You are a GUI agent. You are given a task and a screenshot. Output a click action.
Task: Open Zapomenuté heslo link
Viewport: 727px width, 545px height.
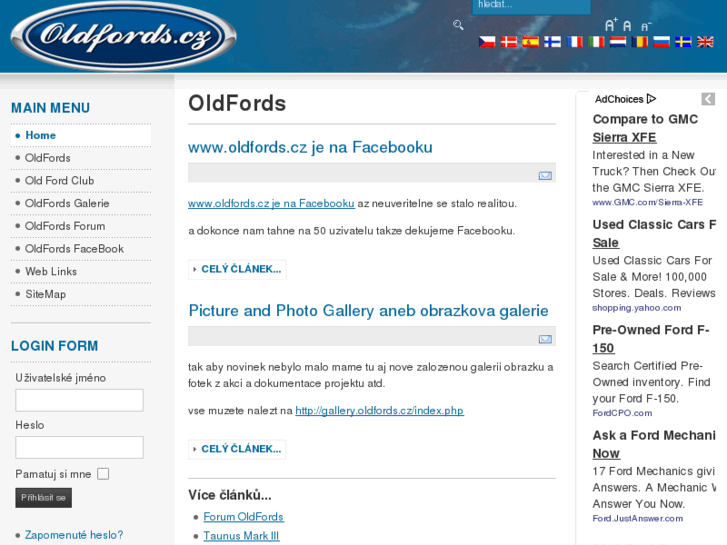click(x=74, y=535)
